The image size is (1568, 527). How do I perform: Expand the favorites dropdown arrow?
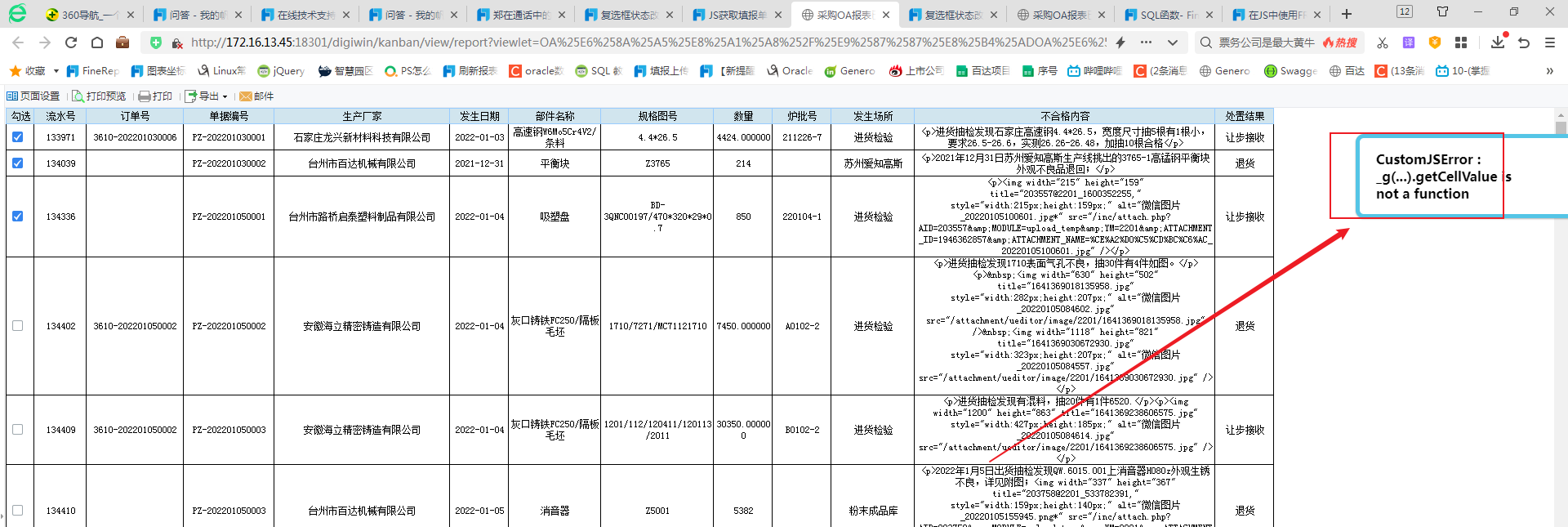point(56,71)
